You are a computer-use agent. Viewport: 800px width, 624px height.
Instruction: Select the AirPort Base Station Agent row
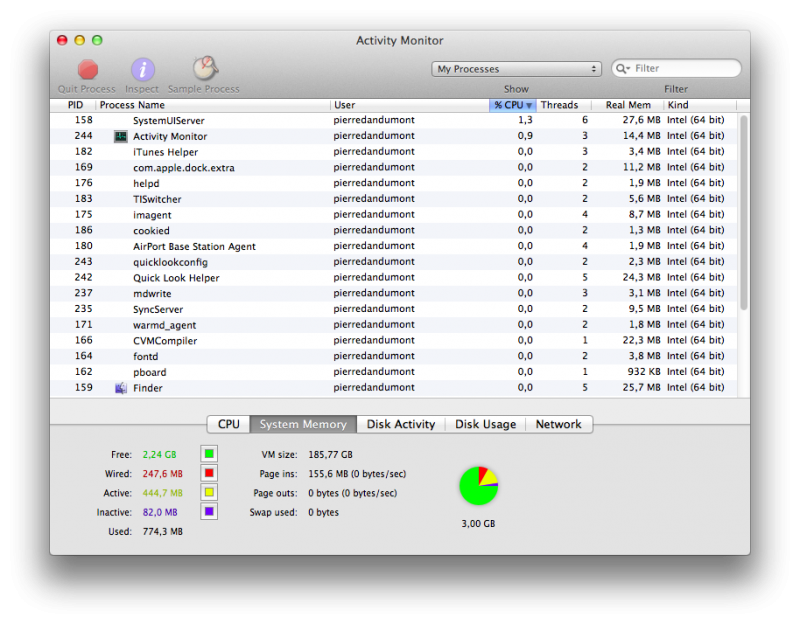pos(394,246)
